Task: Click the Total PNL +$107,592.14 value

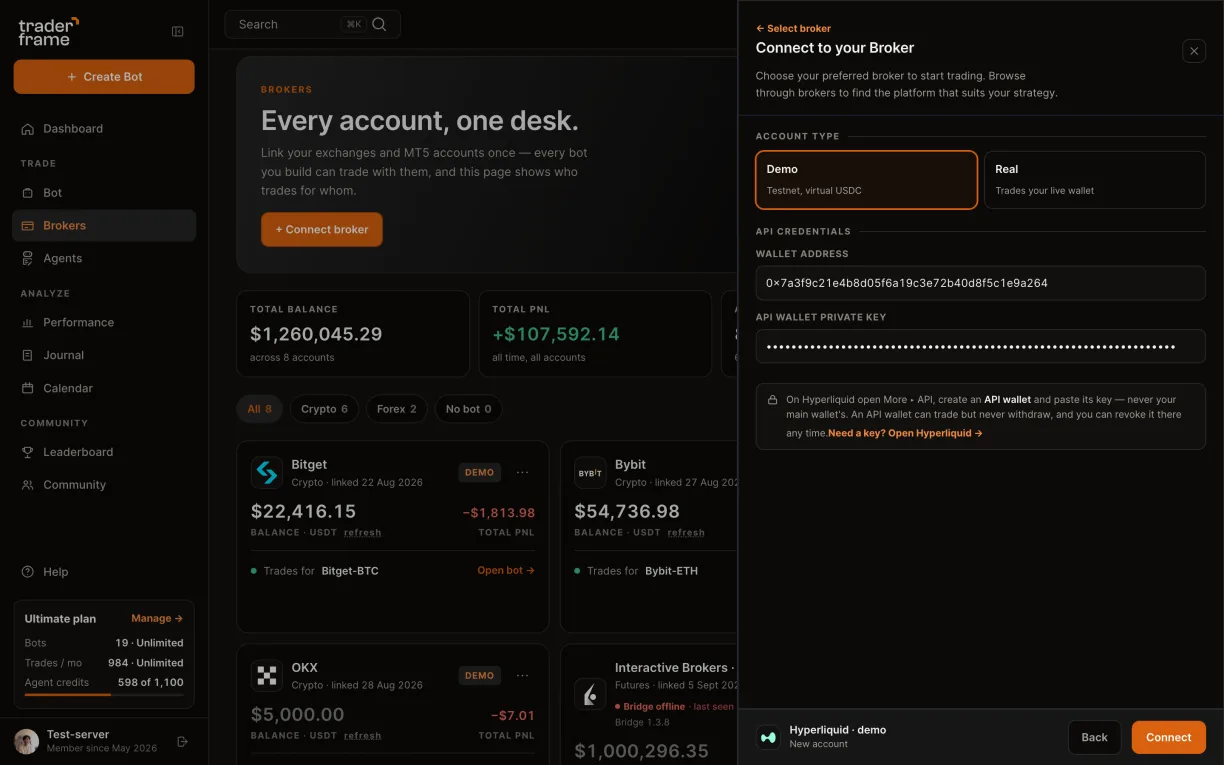Action: tap(556, 334)
